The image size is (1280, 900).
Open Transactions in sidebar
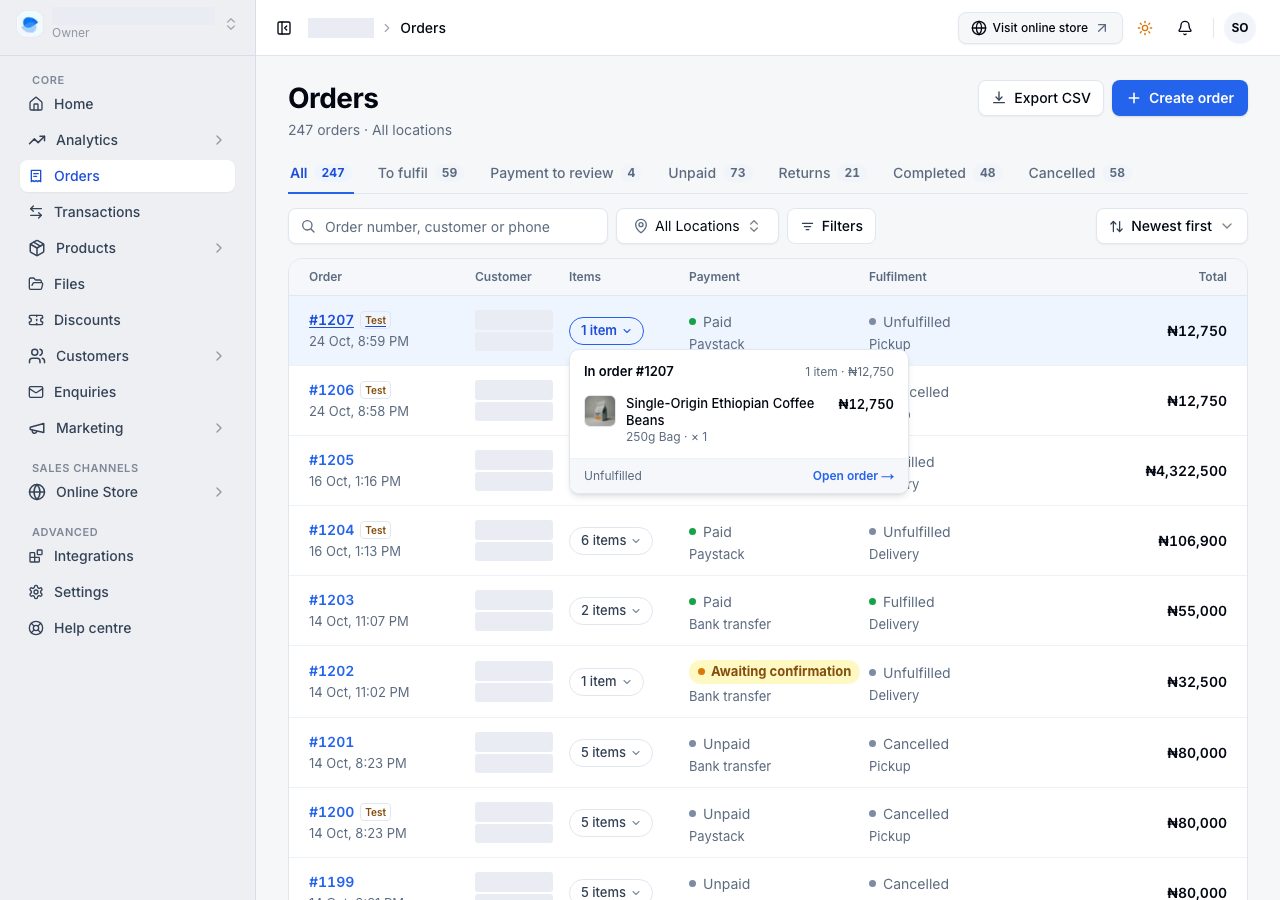point(127,212)
